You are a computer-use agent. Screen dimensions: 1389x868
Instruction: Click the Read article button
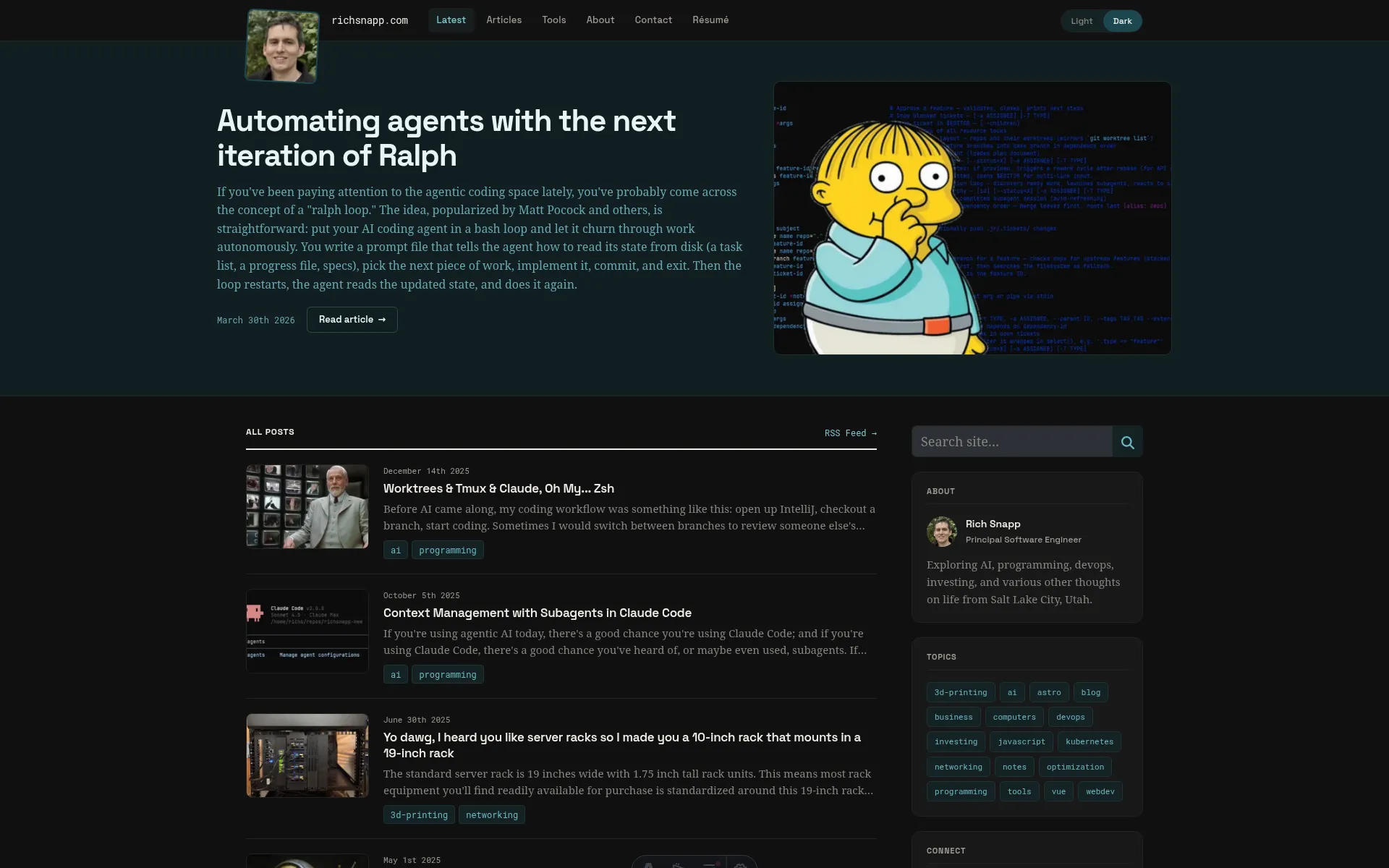(x=352, y=319)
